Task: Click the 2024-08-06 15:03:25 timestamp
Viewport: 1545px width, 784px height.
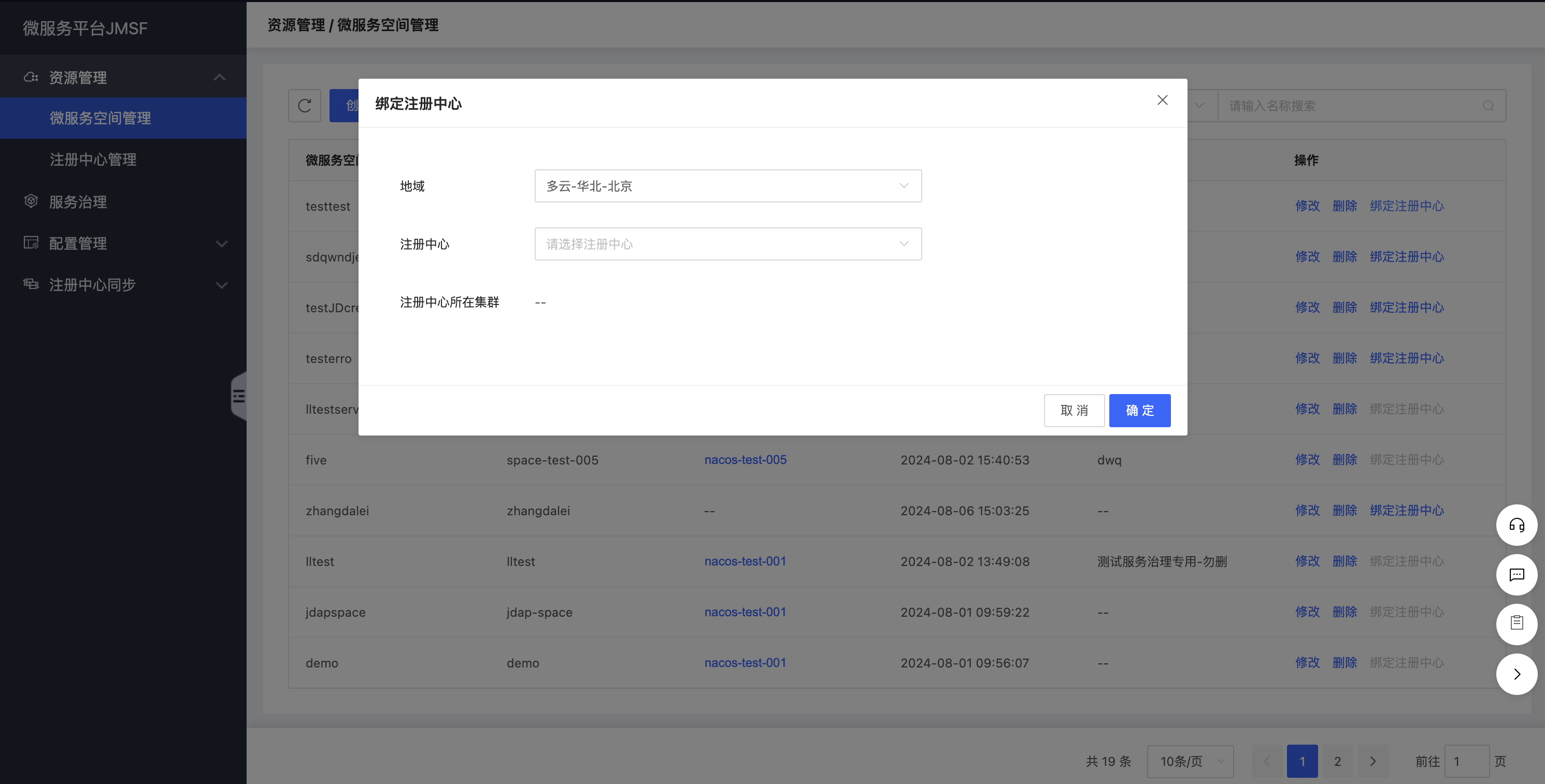Action: click(x=964, y=511)
